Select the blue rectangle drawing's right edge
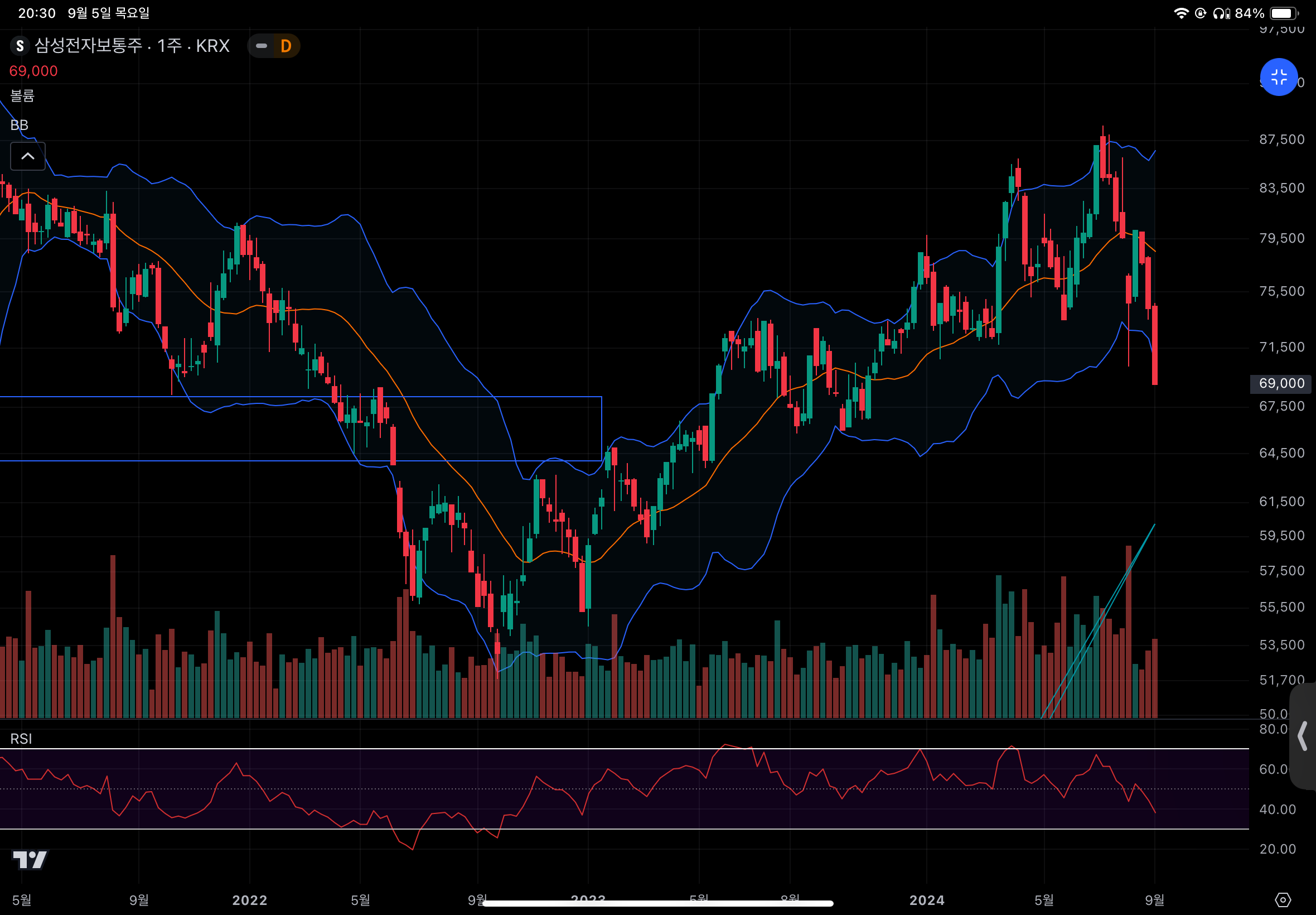Image resolution: width=1316 pixels, height=915 pixels. [x=602, y=429]
